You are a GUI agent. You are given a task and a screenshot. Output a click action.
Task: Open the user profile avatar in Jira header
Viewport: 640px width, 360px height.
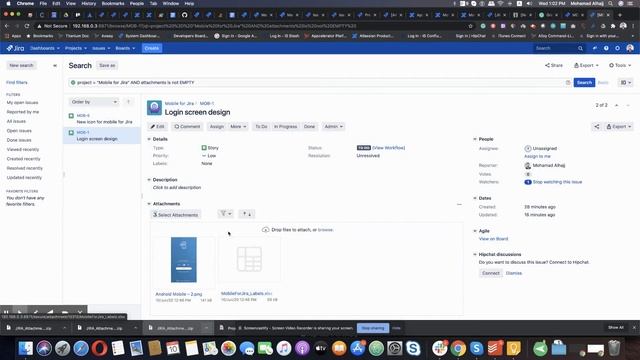point(630,48)
